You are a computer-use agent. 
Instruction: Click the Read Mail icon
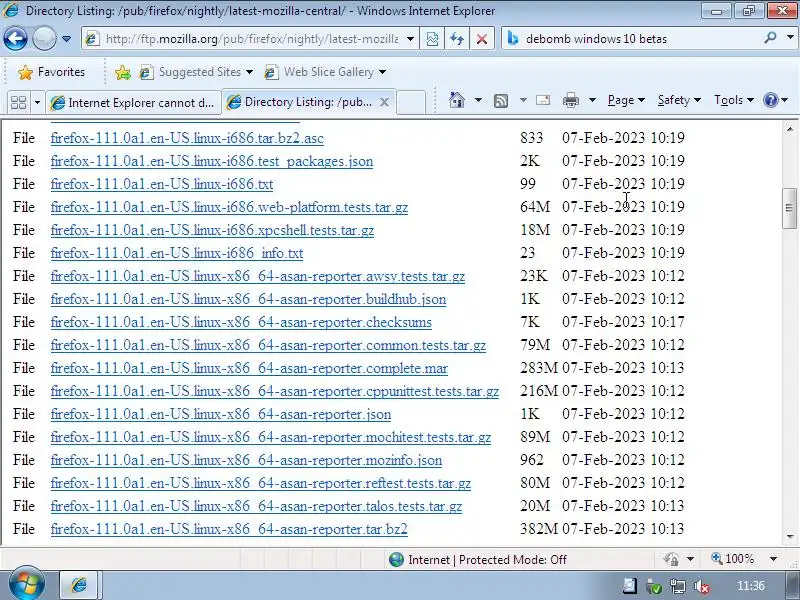pyautogui.click(x=543, y=100)
